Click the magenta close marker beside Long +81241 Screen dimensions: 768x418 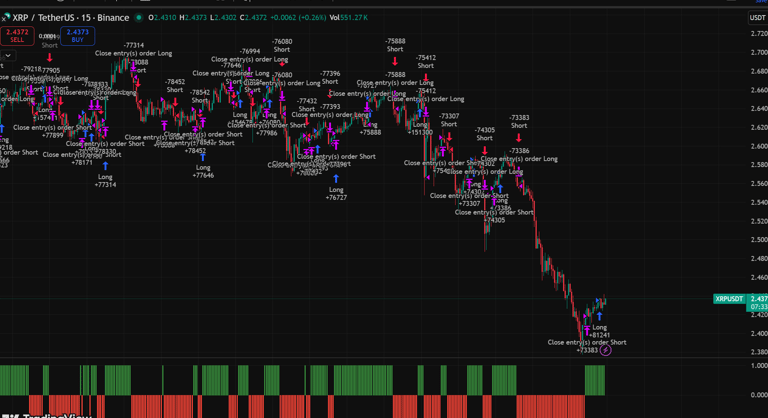click(x=586, y=330)
